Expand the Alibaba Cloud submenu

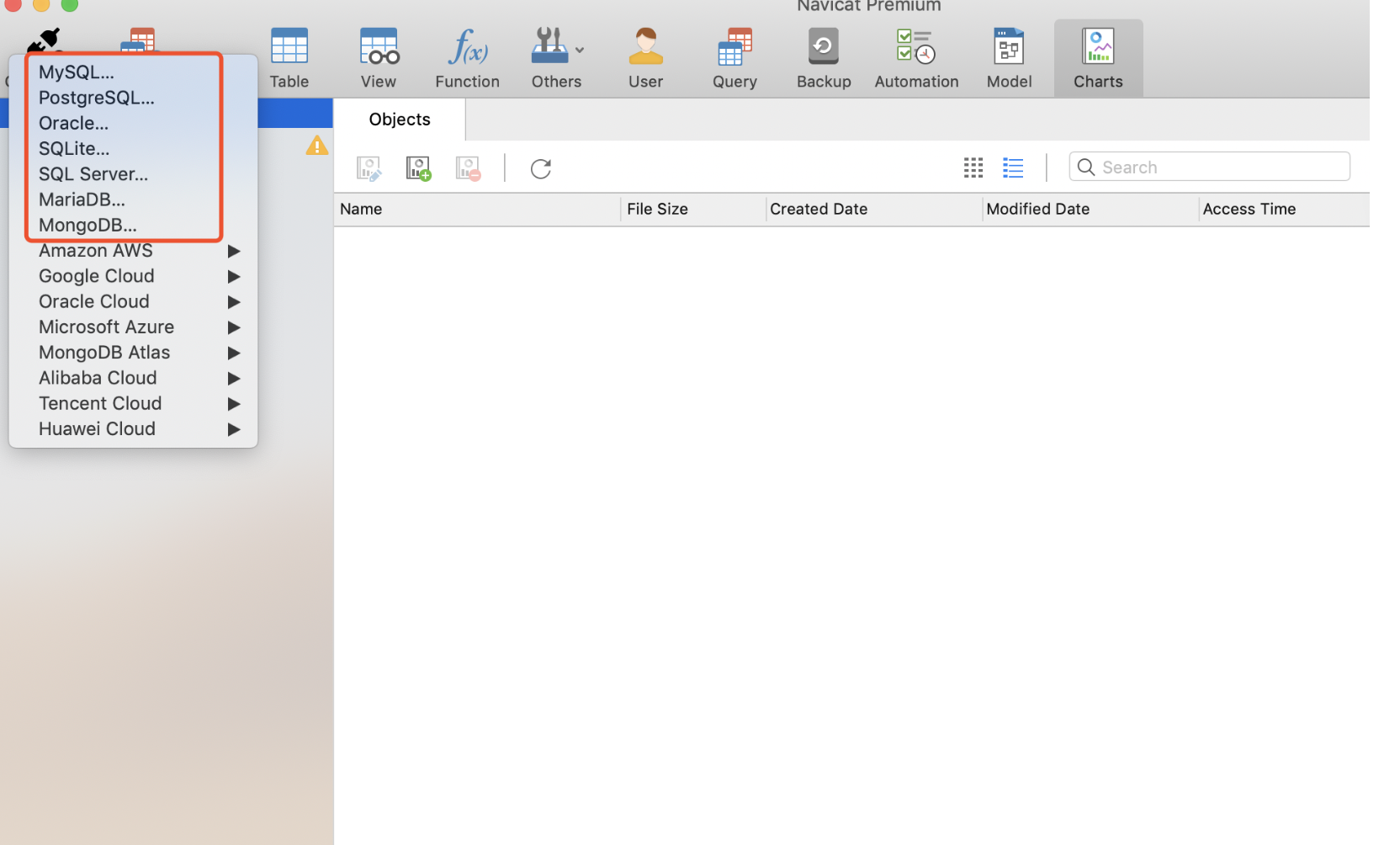tap(133, 378)
